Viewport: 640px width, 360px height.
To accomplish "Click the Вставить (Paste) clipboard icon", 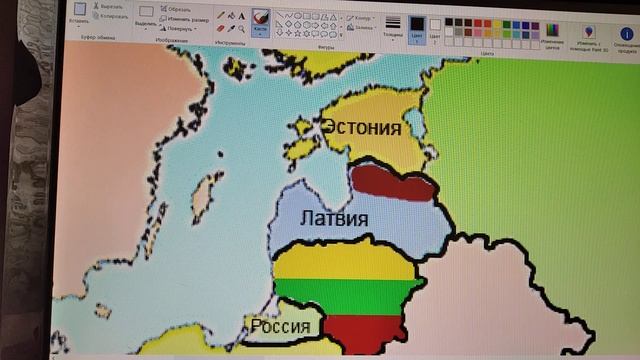I will [80, 9].
